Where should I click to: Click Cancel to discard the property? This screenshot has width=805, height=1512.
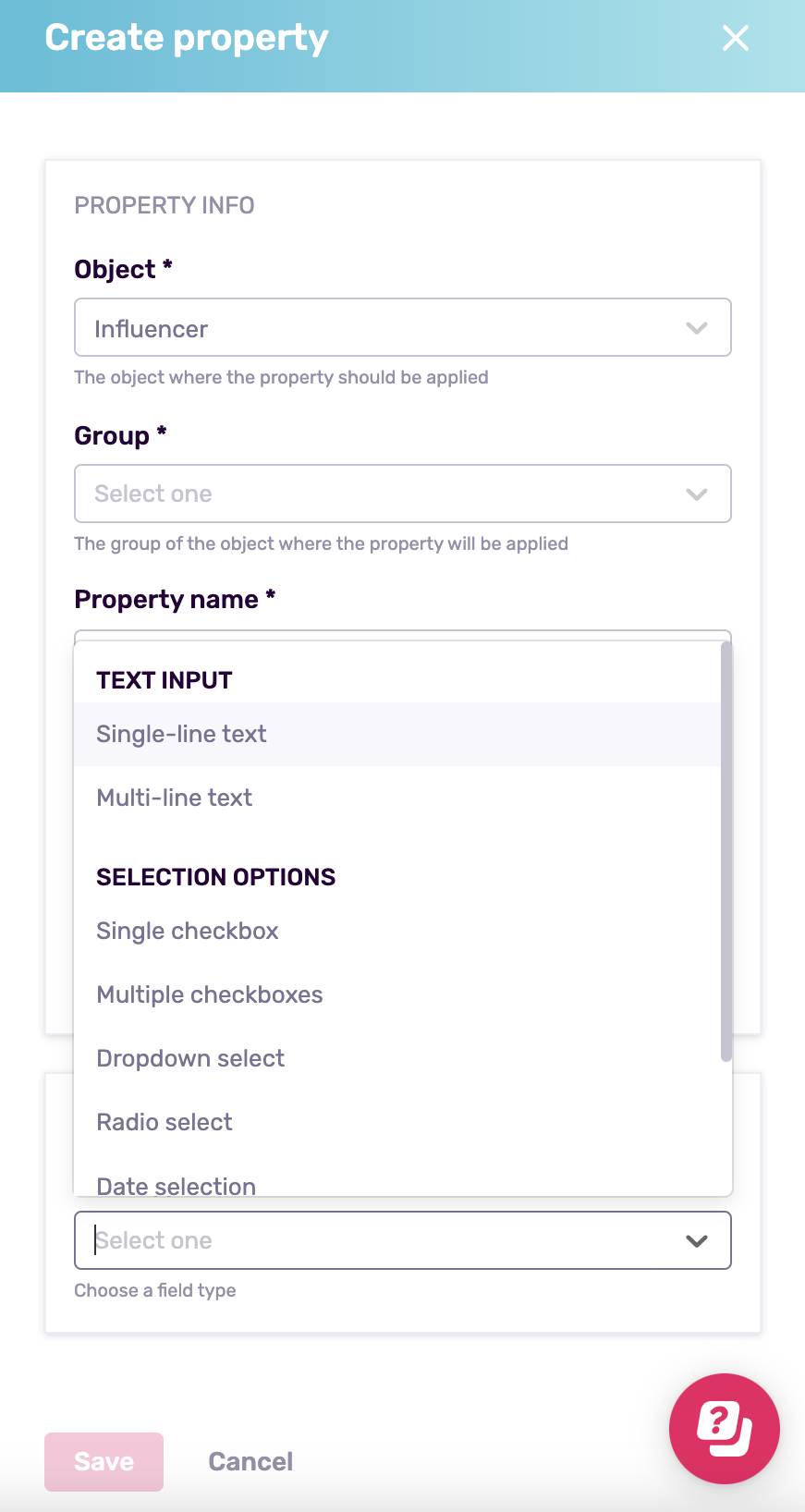pyautogui.click(x=250, y=1461)
